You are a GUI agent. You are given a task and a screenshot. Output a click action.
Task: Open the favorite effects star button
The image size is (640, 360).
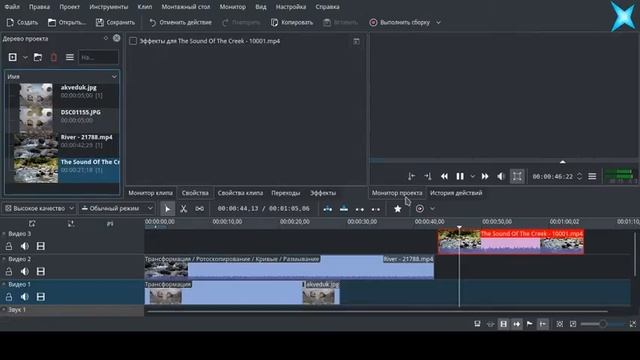coord(398,209)
